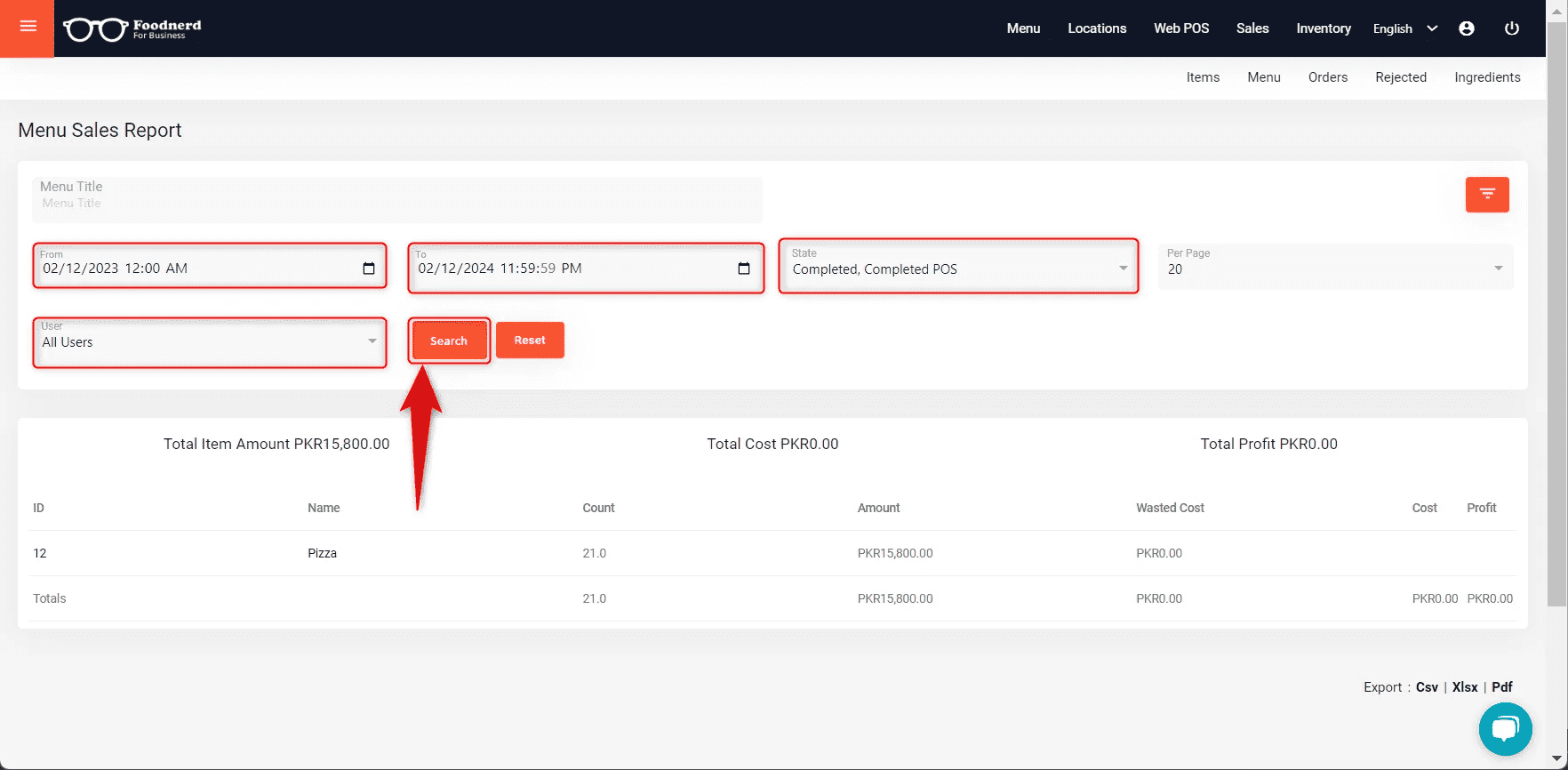1568x770 pixels.
Task: Click Total Item Amount PKR15,800.00 summary
Action: (276, 444)
